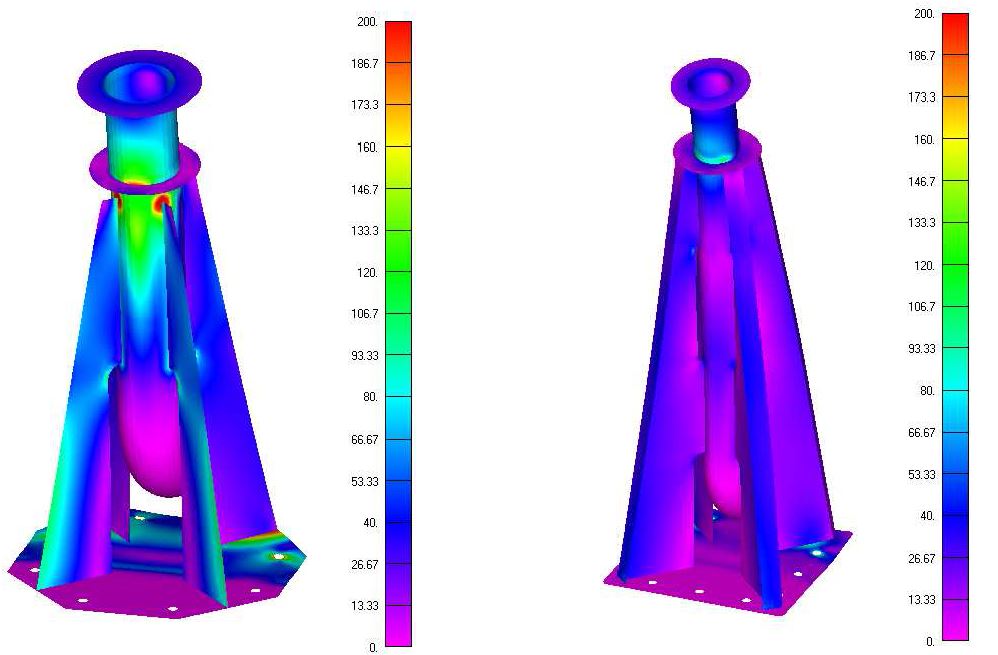Screen dimensions: 998x655
Task: Click the right legend value 93.33
Action: click(921, 348)
